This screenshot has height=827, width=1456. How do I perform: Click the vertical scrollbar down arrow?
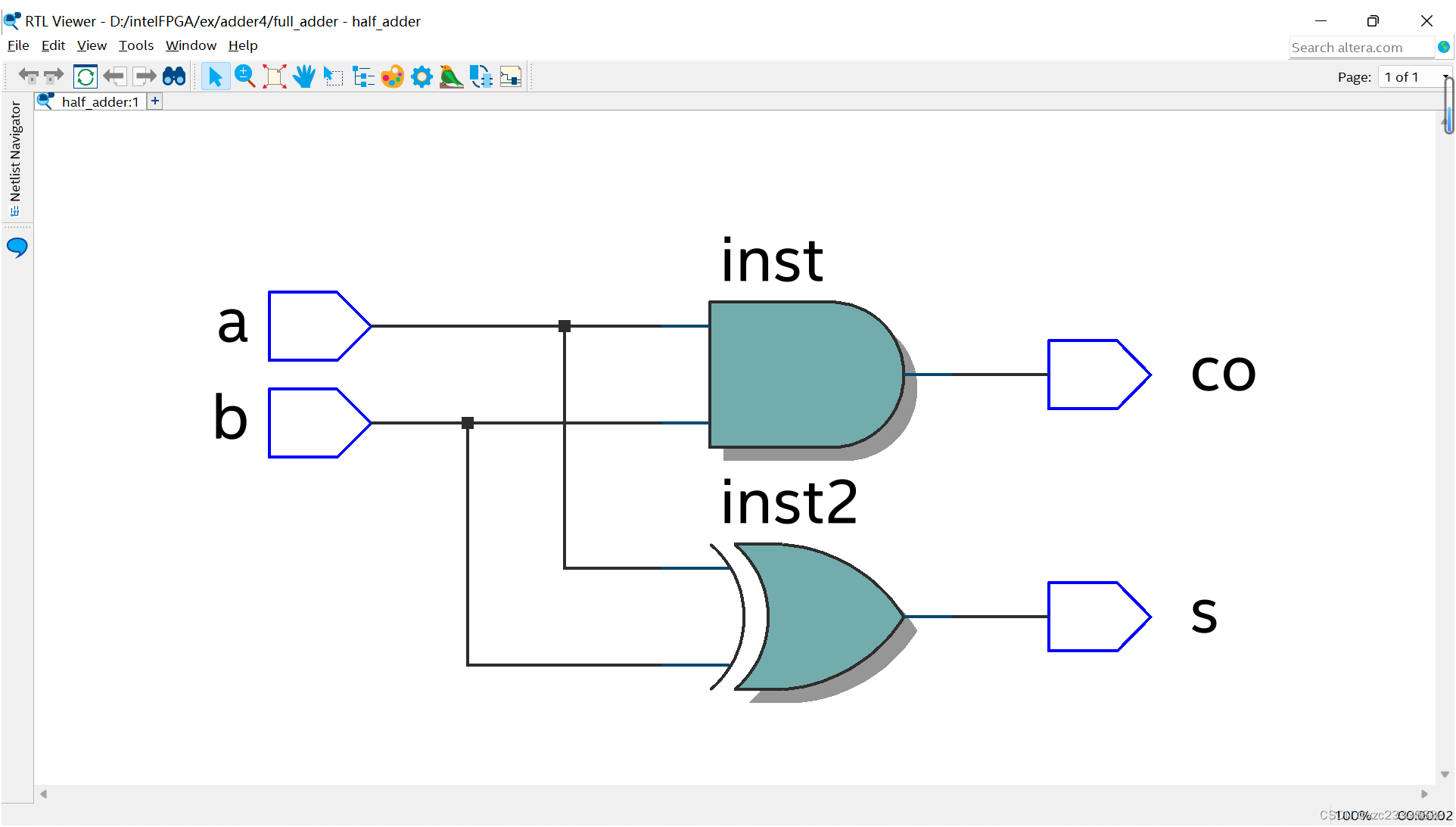point(1445,774)
